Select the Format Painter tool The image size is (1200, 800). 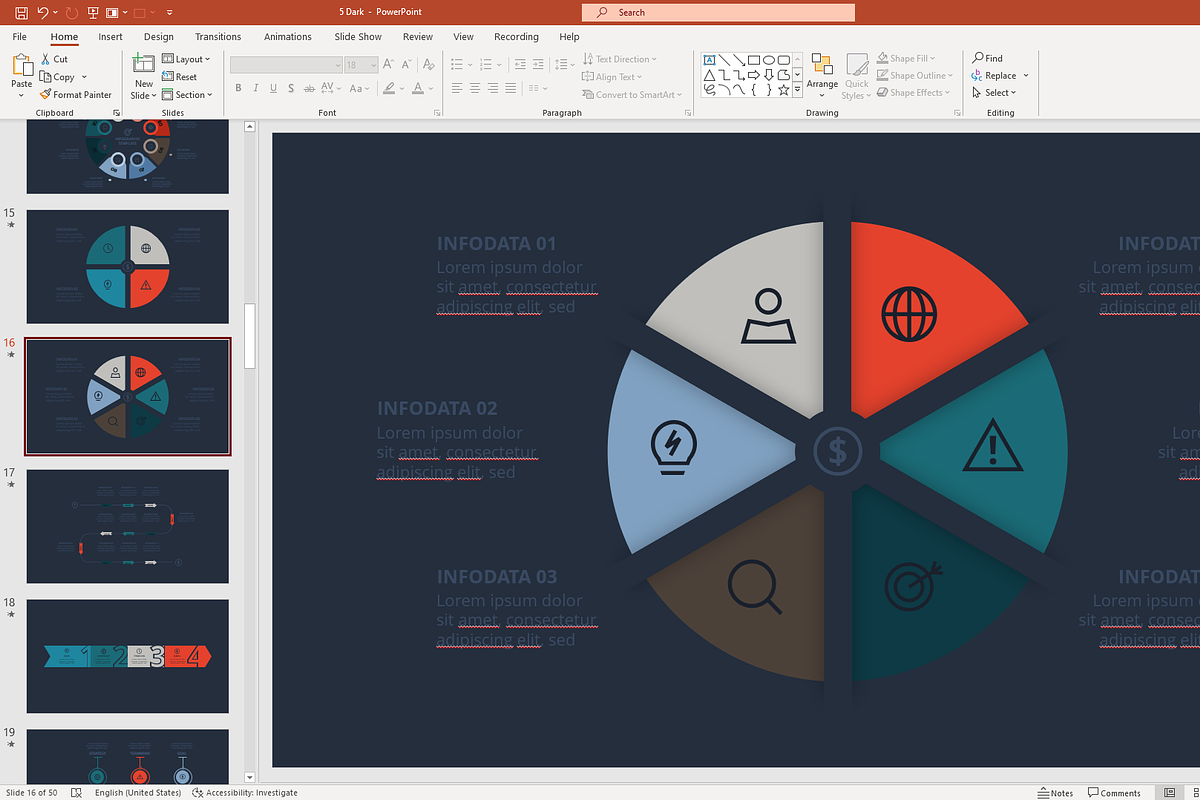[x=75, y=95]
